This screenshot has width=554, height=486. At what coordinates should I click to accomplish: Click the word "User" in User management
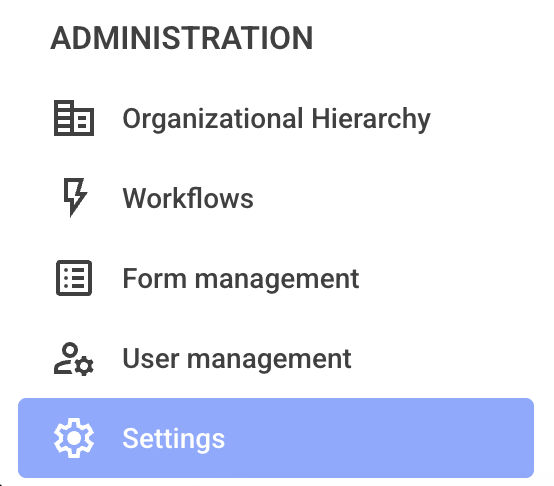click(x=151, y=358)
